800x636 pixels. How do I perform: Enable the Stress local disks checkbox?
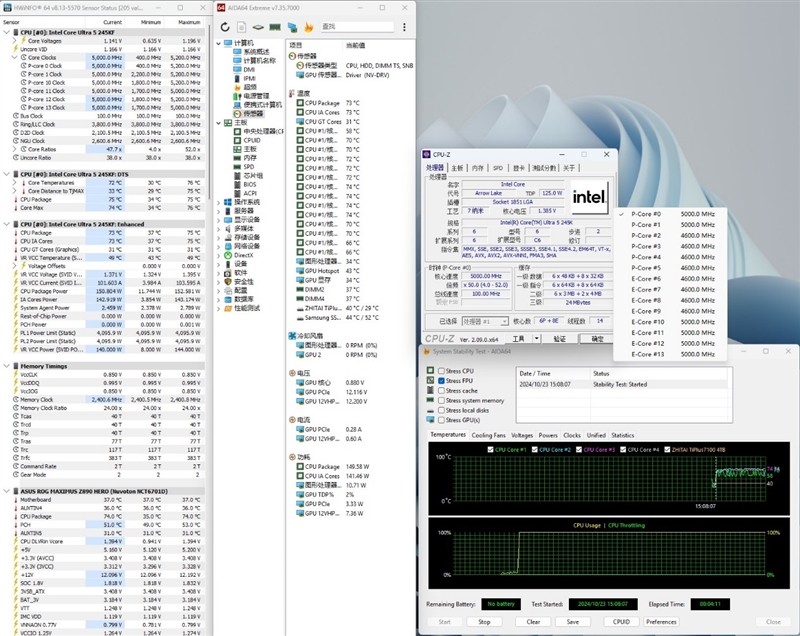click(x=441, y=410)
